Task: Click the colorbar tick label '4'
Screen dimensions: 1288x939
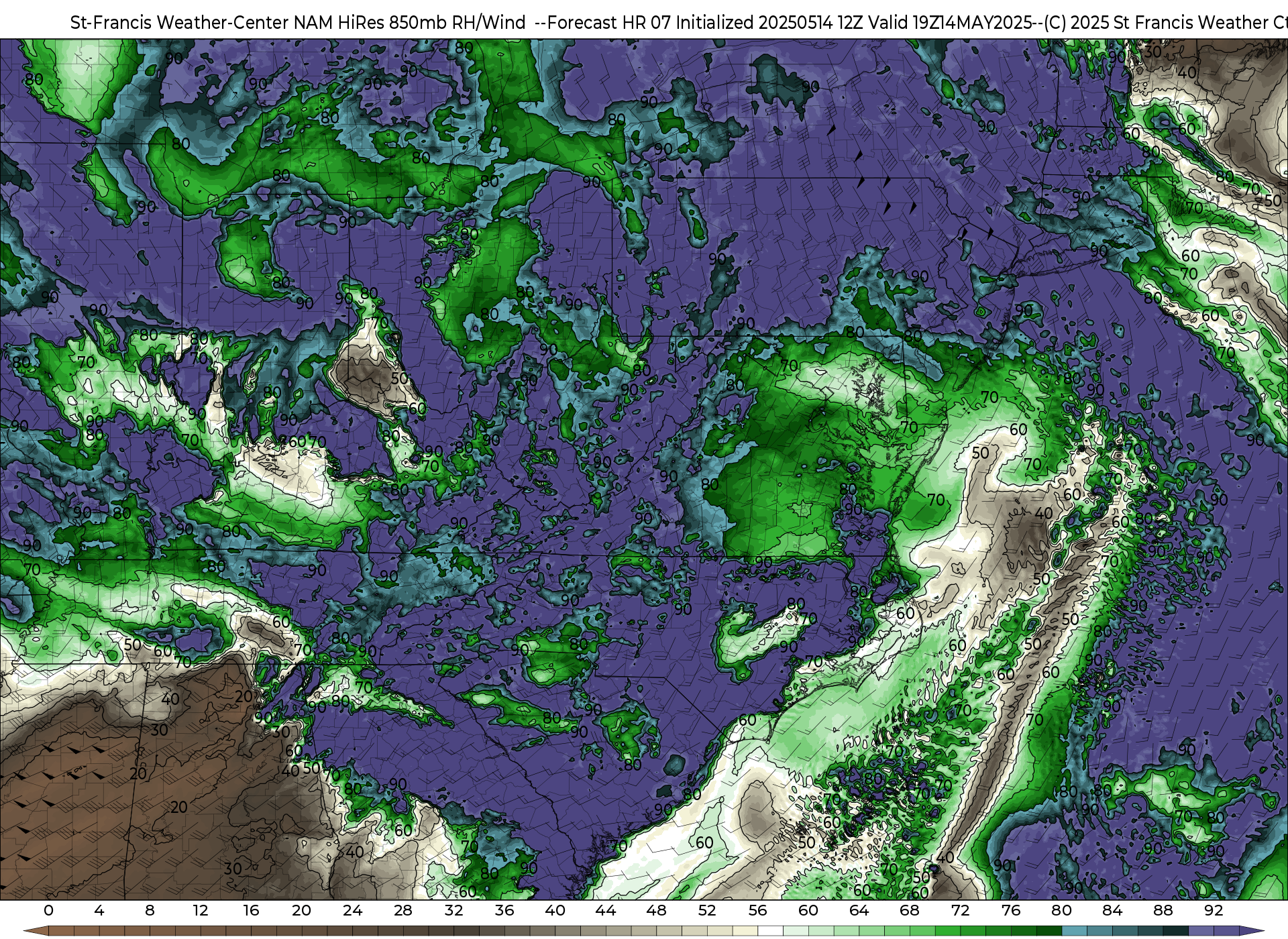Action: click(x=99, y=910)
